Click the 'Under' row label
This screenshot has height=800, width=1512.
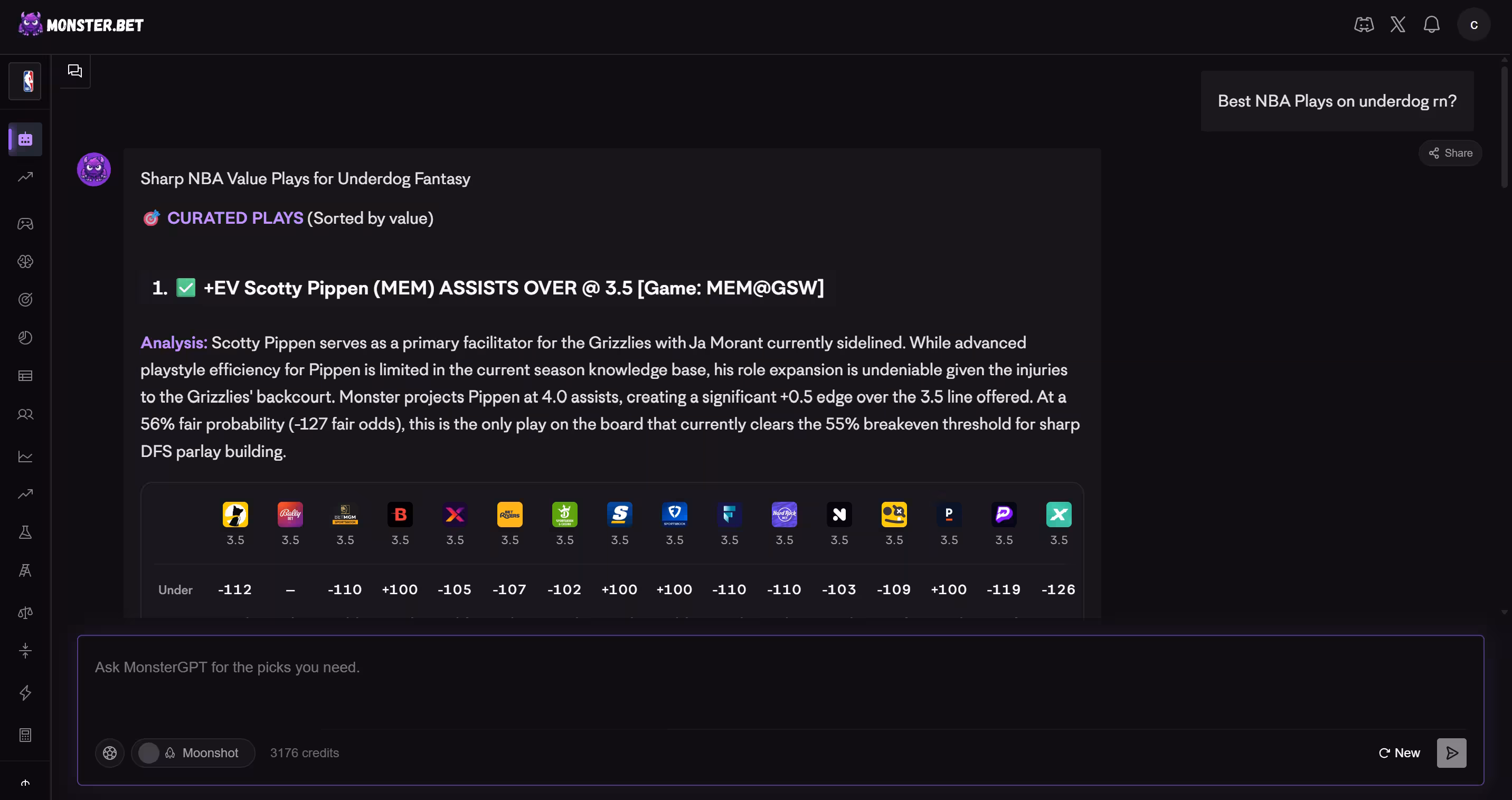point(175,589)
